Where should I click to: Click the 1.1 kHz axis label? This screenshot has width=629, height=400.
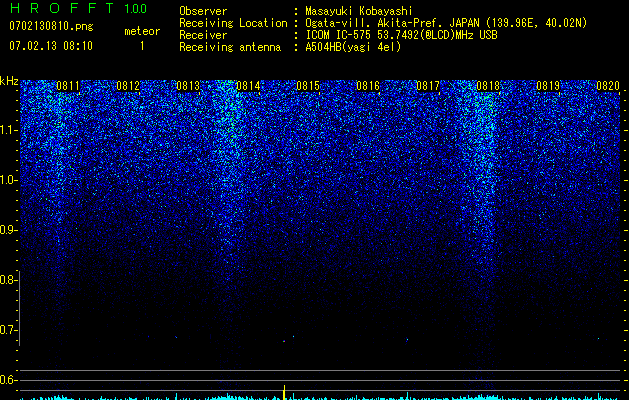point(8,130)
